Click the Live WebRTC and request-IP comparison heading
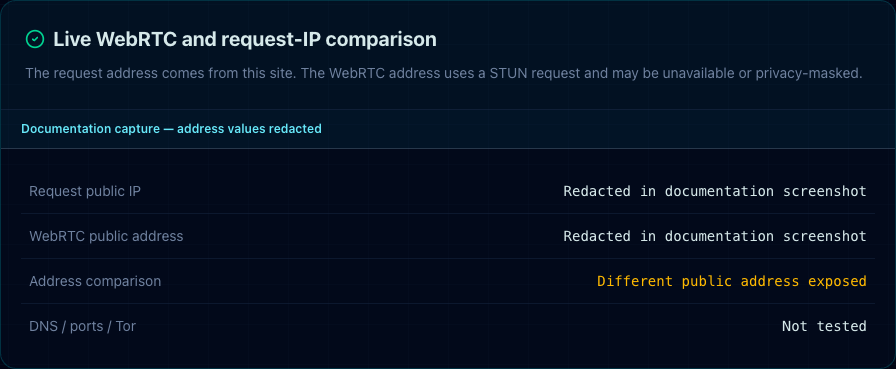This screenshot has width=896, height=369. click(245, 39)
